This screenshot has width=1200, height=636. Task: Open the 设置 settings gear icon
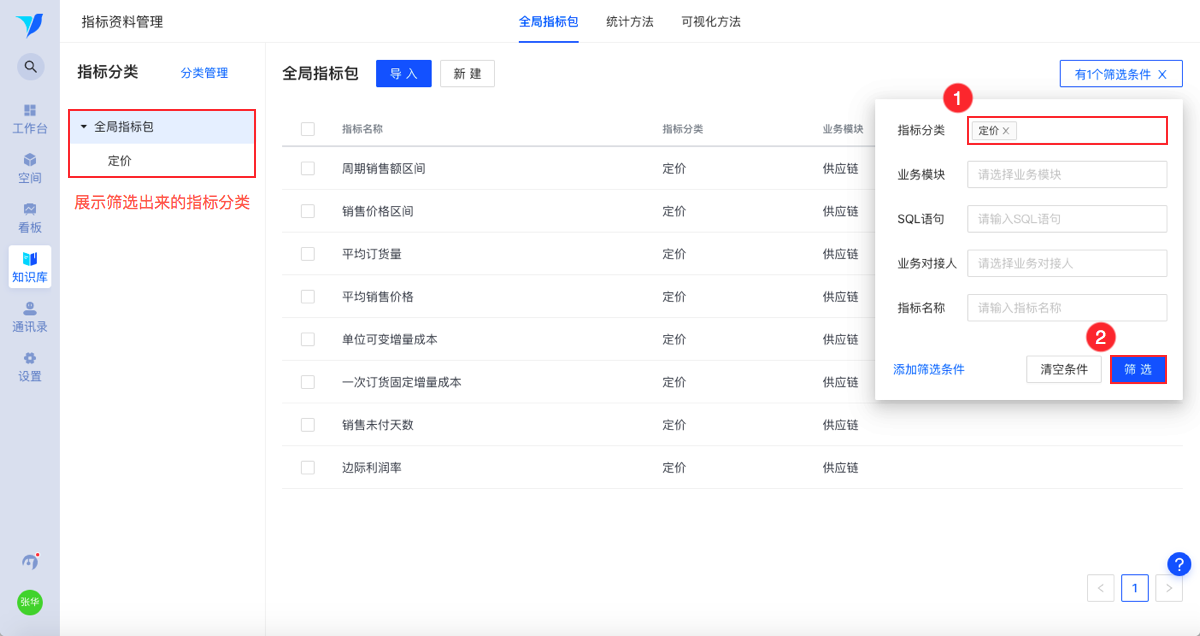(30, 358)
